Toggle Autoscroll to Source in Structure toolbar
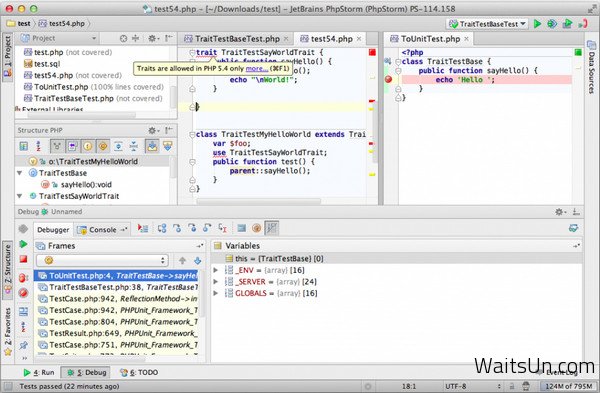 pyautogui.click(x=152, y=146)
